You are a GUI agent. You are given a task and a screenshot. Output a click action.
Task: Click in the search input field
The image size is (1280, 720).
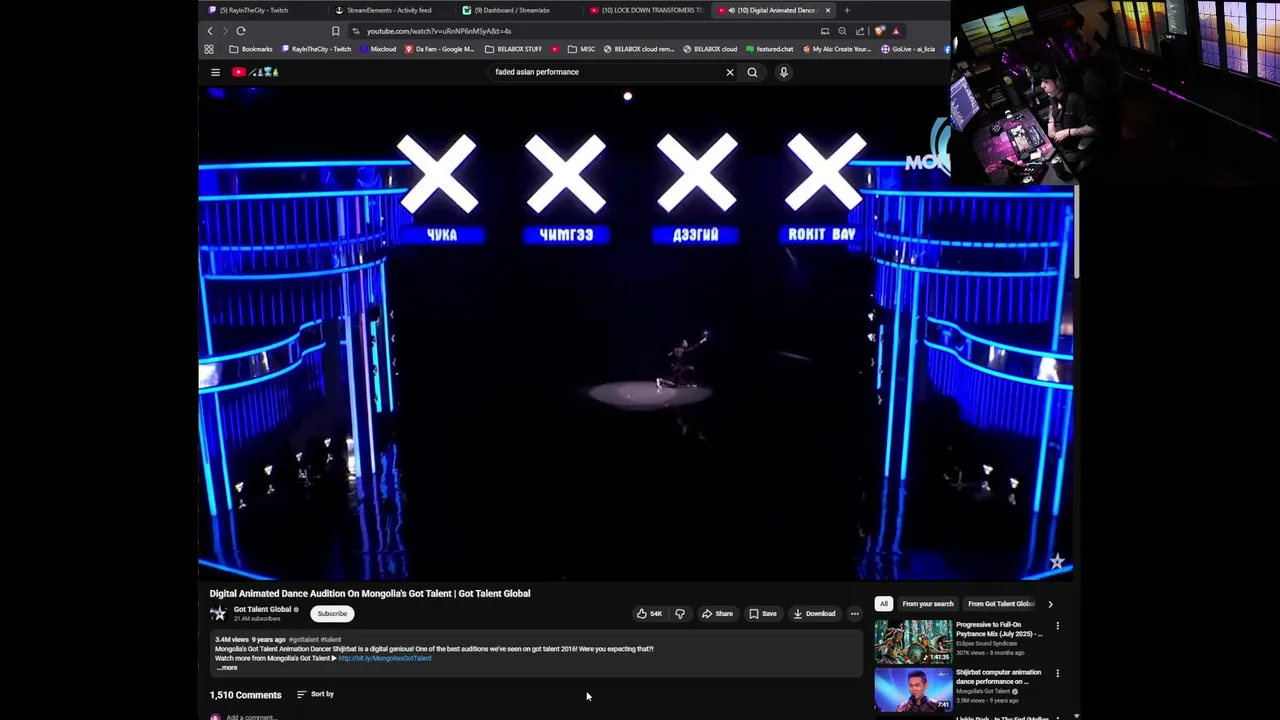click(x=605, y=72)
